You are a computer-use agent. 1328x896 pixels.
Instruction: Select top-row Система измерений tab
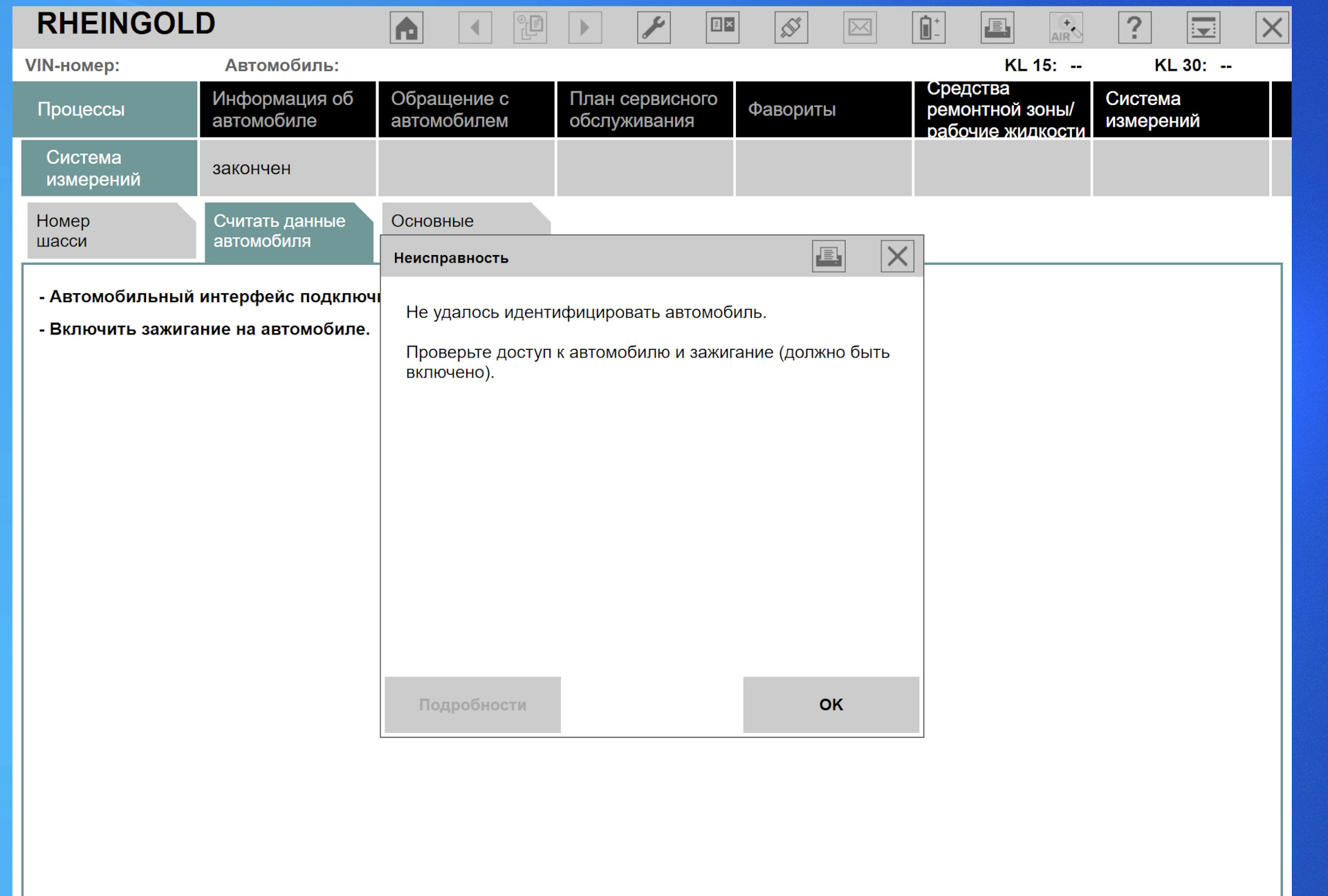coord(1181,109)
